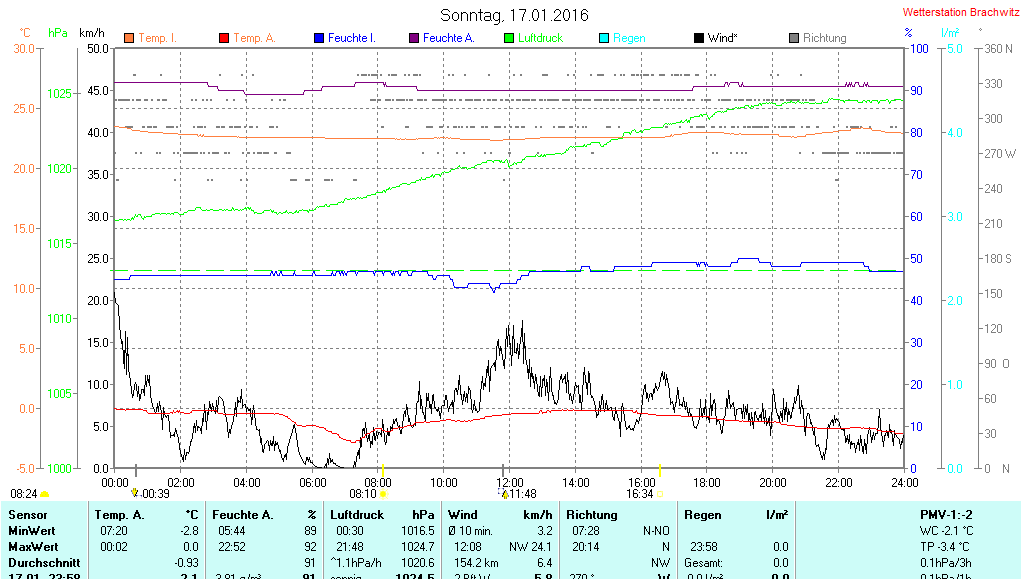The image size is (1021, 579).
Task: Click the green Luftdruck legend swatch
Action: [509, 38]
